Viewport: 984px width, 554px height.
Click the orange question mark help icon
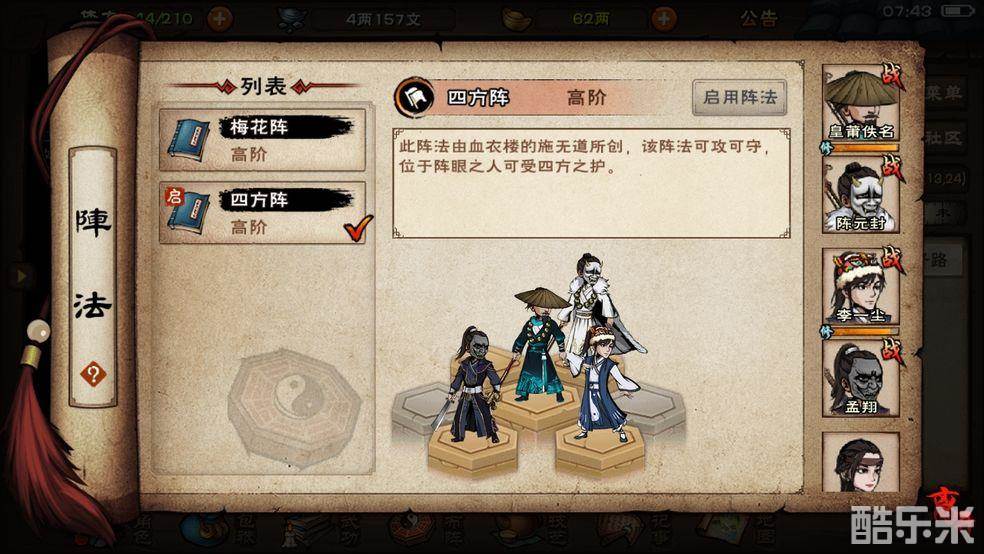click(93, 375)
